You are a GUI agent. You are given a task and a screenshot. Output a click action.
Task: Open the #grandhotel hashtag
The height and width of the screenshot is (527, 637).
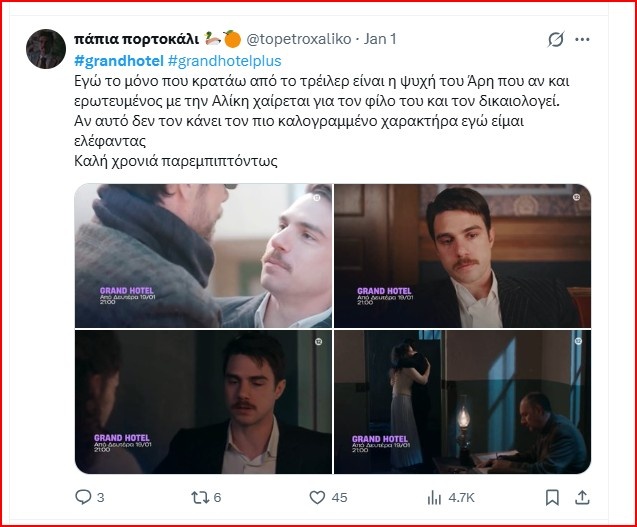(x=119, y=61)
